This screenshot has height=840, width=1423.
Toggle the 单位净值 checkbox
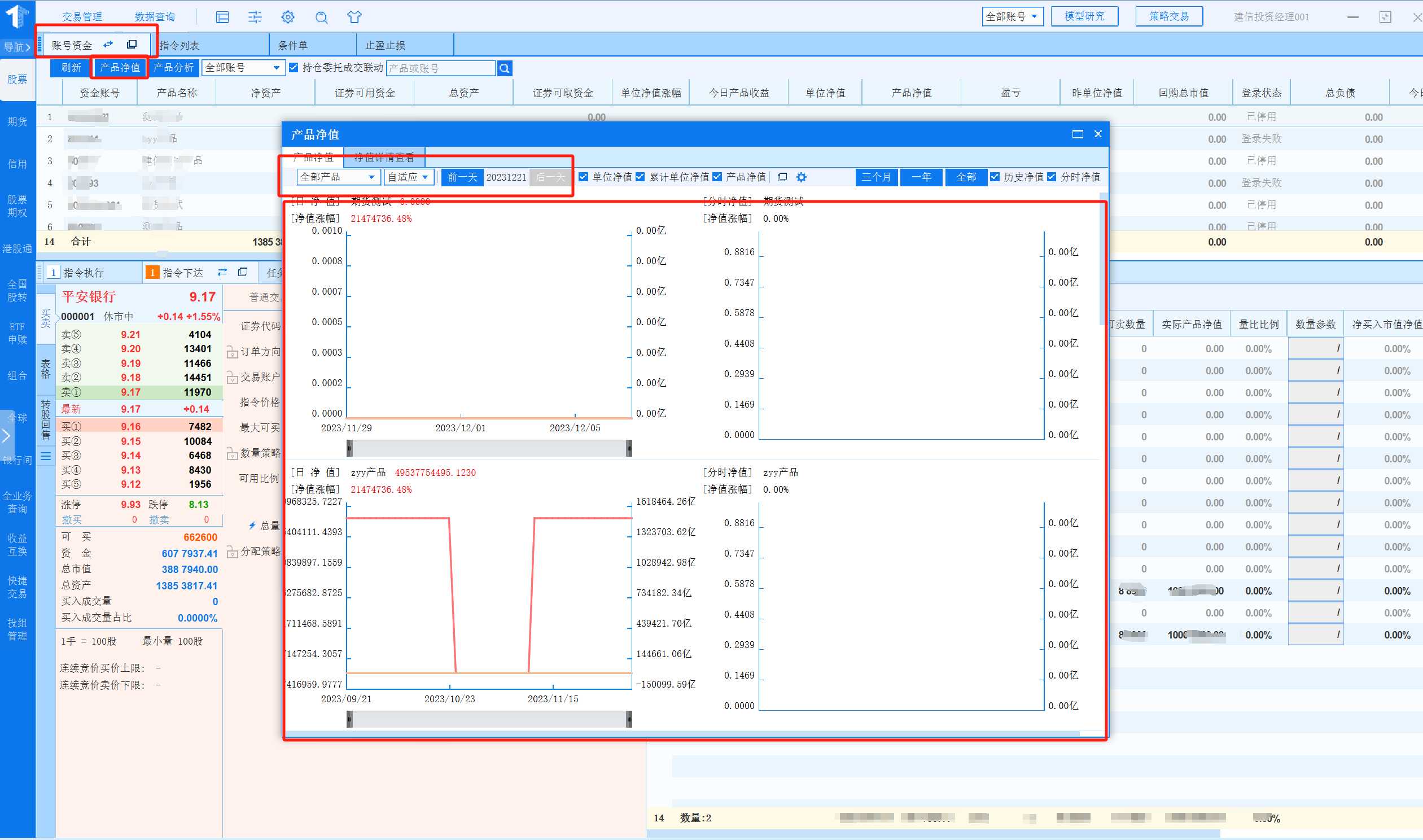[x=583, y=177]
